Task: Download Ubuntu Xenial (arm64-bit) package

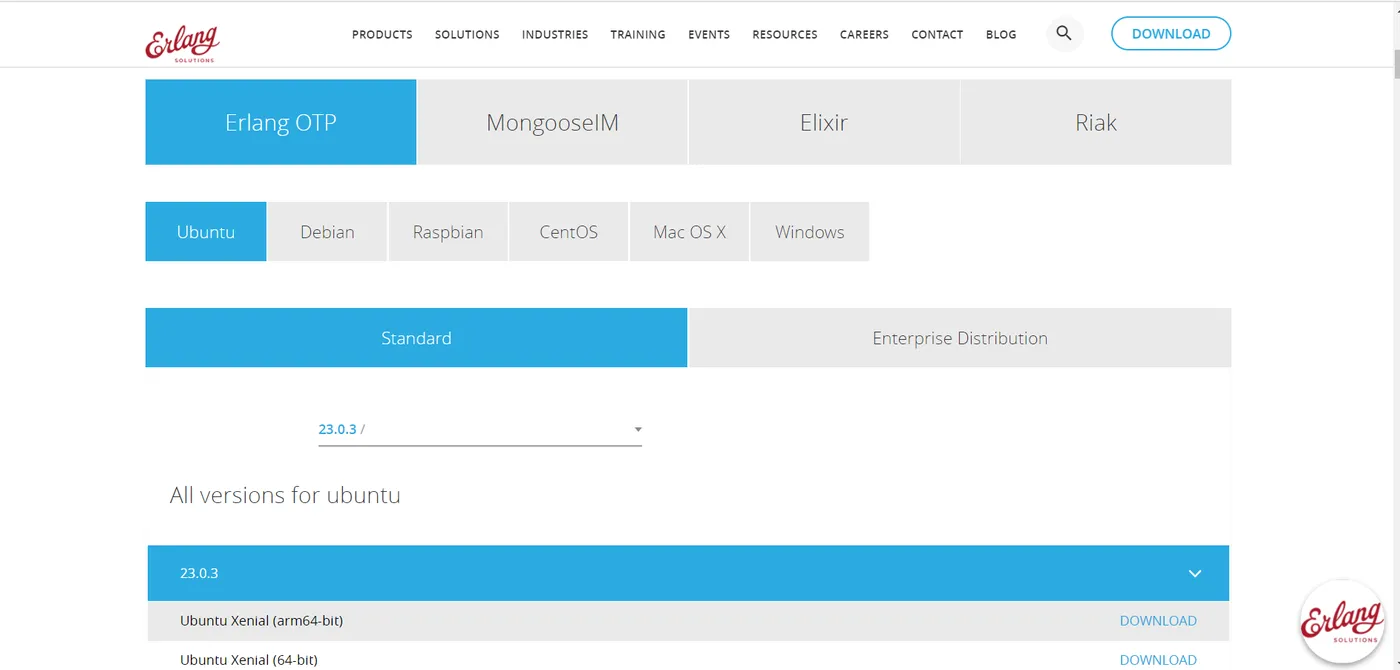Action: tap(1158, 621)
